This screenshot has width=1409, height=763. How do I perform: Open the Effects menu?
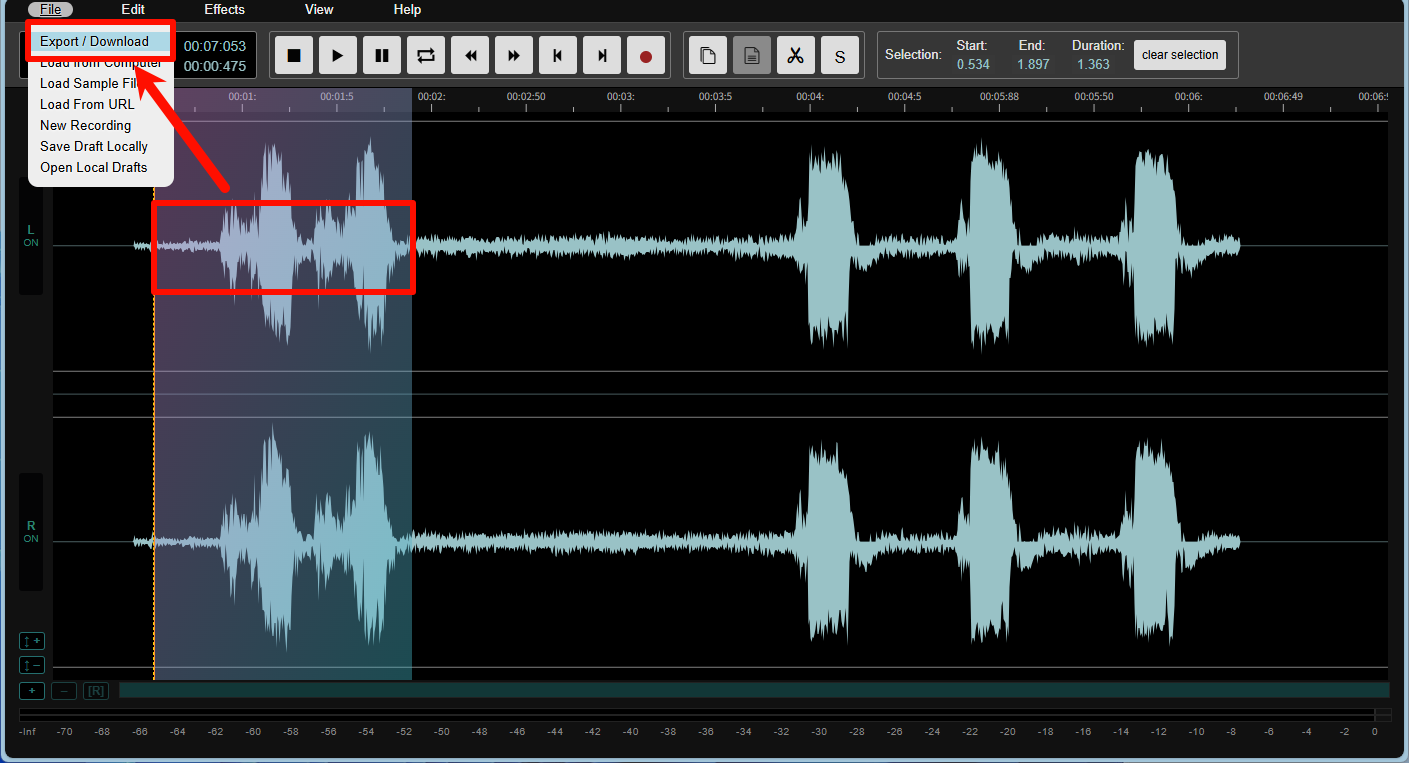tap(224, 10)
